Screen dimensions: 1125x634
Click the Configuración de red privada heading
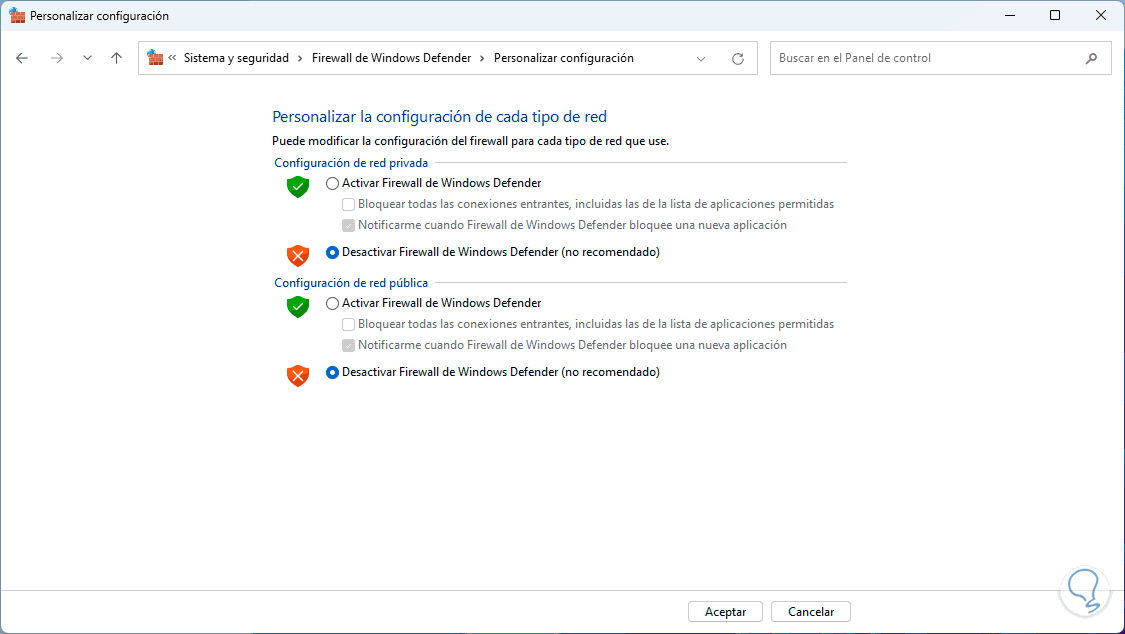pos(351,163)
